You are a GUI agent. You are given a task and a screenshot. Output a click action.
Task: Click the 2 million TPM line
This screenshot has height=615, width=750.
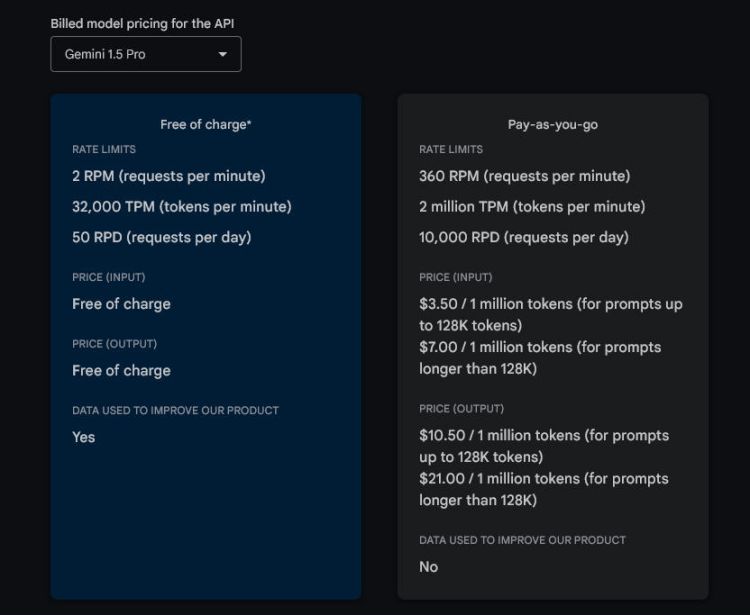pos(532,207)
